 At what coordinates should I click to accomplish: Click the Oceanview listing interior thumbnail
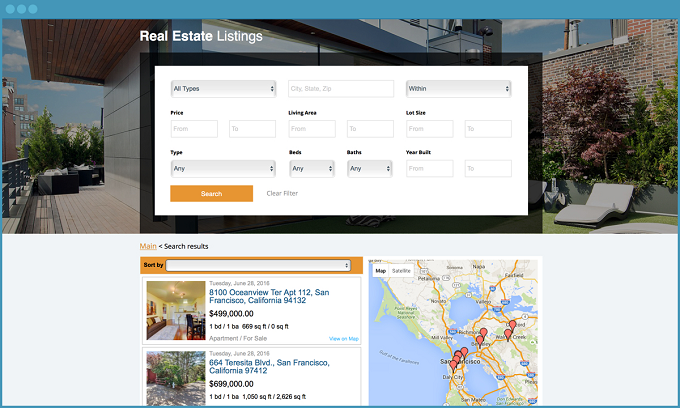coord(176,311)
